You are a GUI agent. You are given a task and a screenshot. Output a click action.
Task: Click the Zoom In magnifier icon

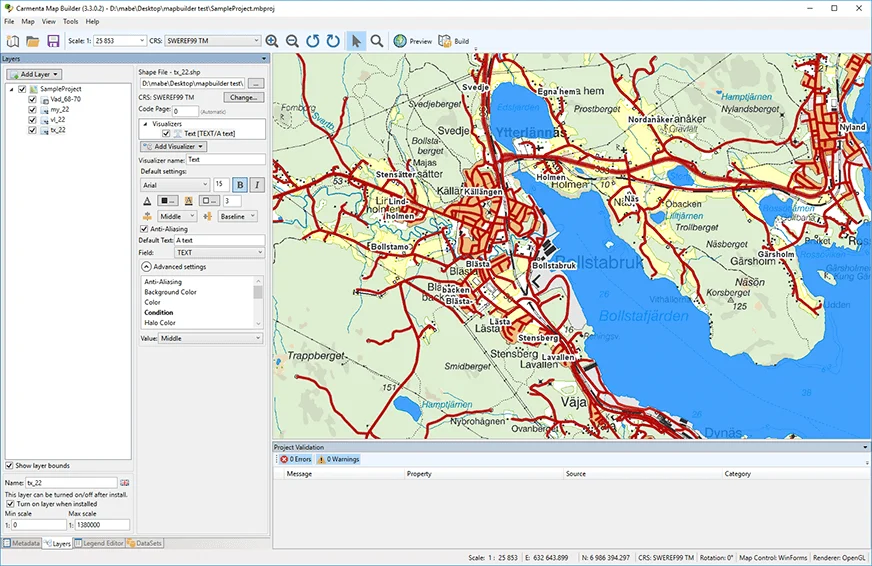(271, 41)
